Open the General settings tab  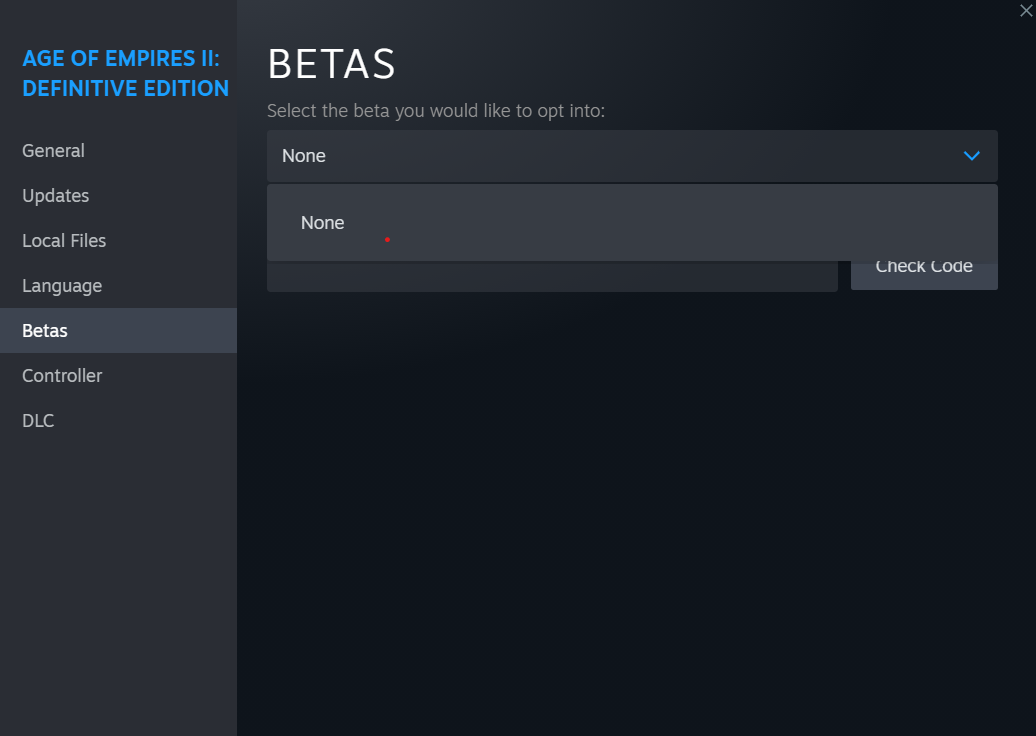coord(54,151)
